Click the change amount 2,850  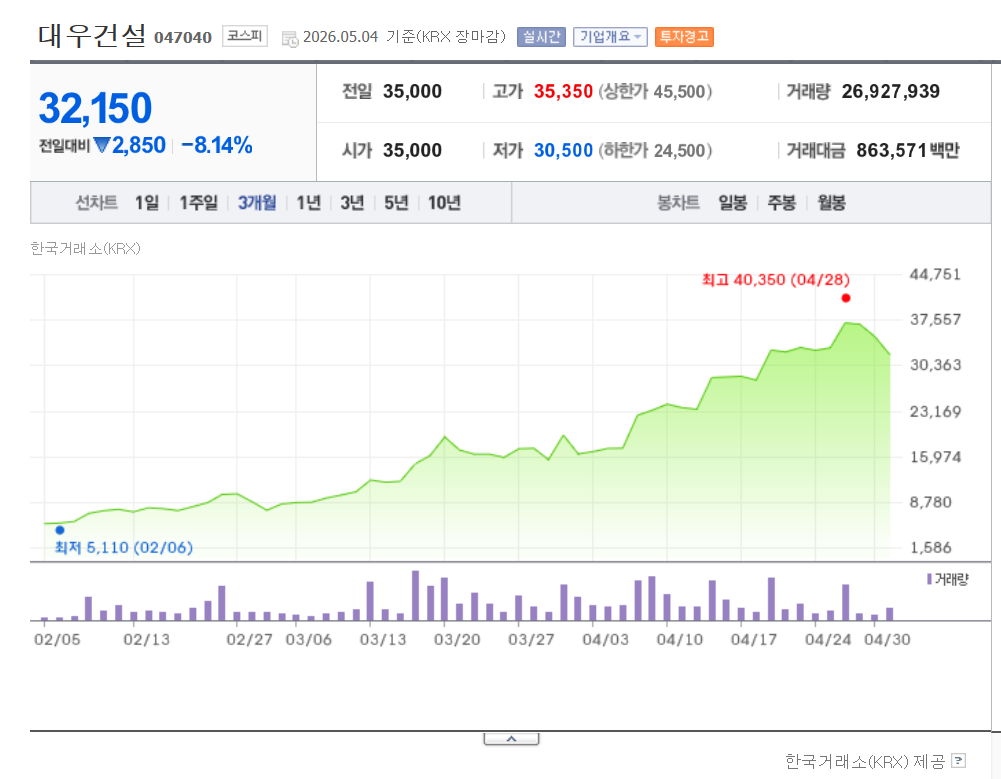click(x=139, y=146)
